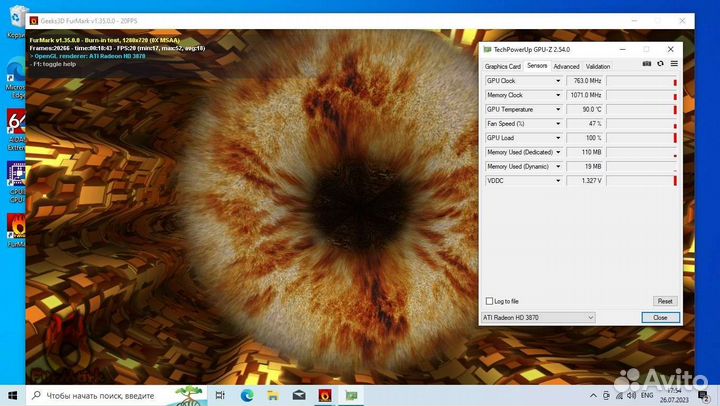Viewport: 720px width, 406px height.
Task: Open the AIDA64 Extreme desktop shortcut
Action: pos(16,130)
